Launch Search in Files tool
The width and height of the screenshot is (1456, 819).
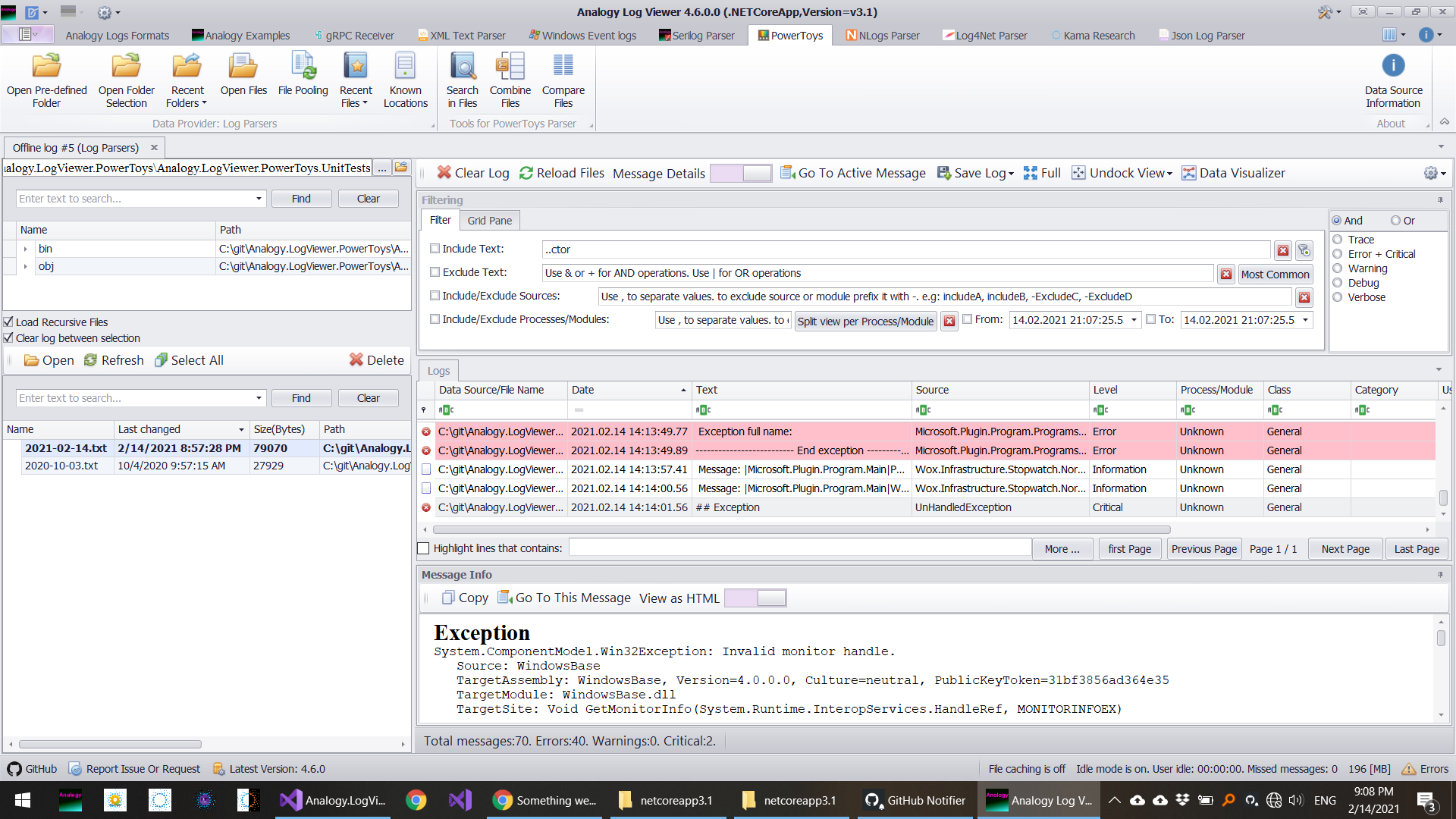(462, 80)
